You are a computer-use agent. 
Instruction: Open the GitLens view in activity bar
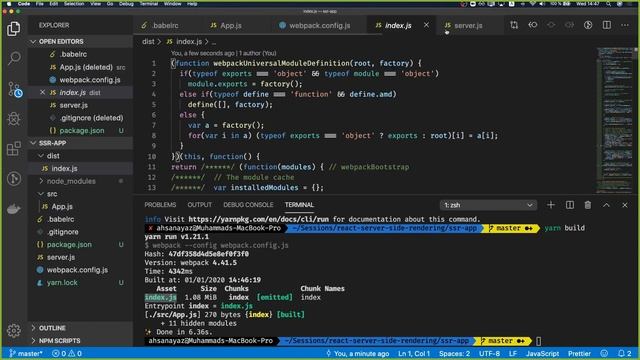click(x=14, y=178)
